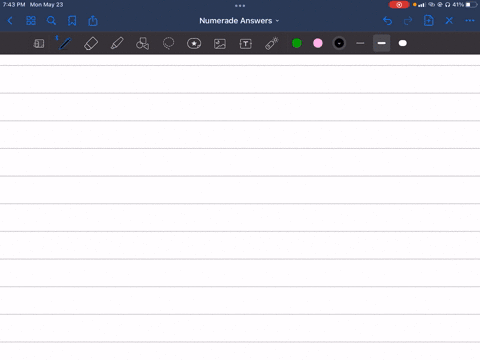Image resolution: width=480 pixels, height=360 pixels.
Task: Tap the 7:43 PM status bar time
Action: pos(14,5)
